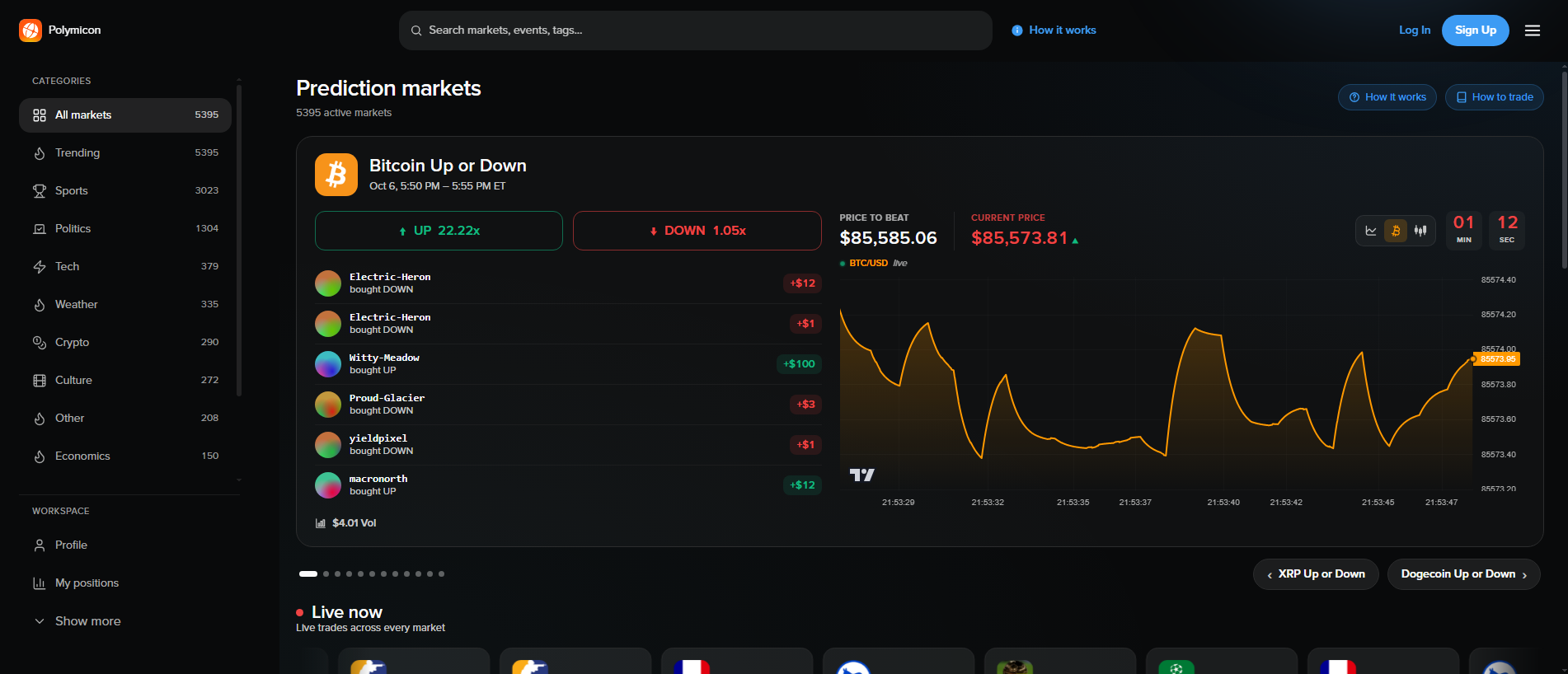Image resolution: width=1568 pixels, height=674 pixels.
Task: Go to previous market XRP Up or Down
Action: click(1316, 574)
